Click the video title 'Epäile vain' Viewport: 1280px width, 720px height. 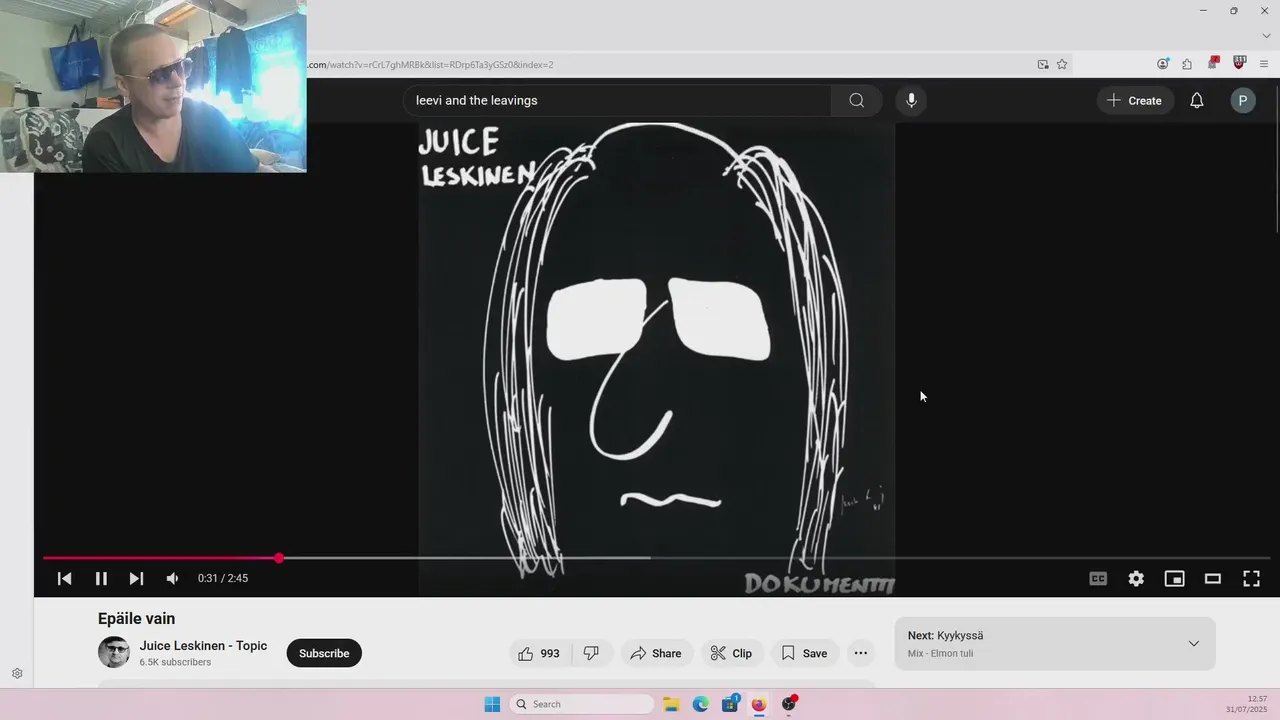[136, 619]
